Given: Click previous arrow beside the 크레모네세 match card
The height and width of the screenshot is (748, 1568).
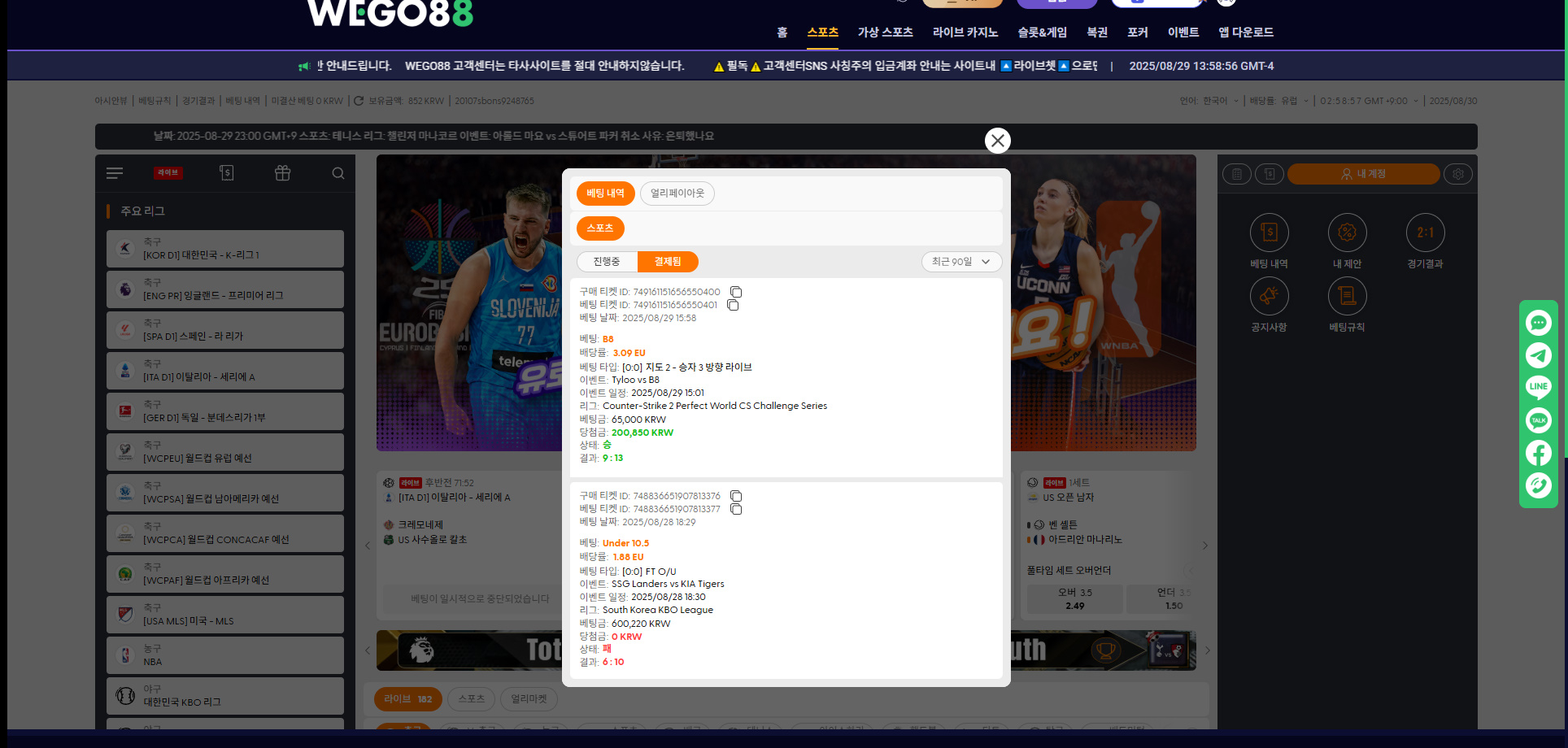Looking at the screenshot, I should click(368, 546).
